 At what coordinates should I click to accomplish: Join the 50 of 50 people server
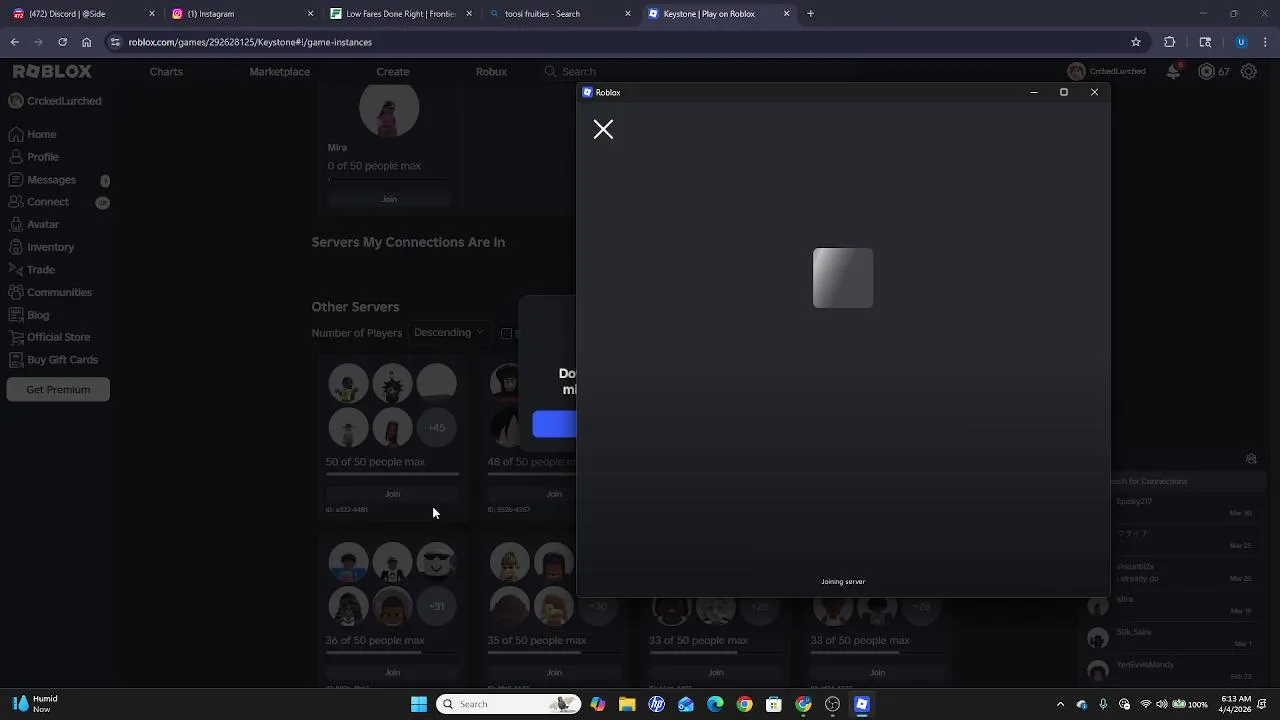coord(392,494)
